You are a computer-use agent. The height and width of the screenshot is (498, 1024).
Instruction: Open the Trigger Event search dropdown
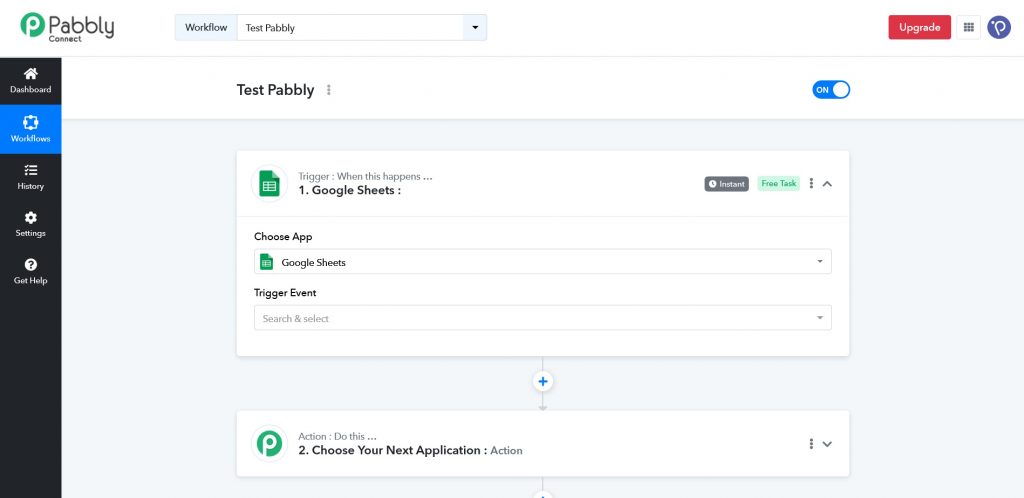click(542, 318)
